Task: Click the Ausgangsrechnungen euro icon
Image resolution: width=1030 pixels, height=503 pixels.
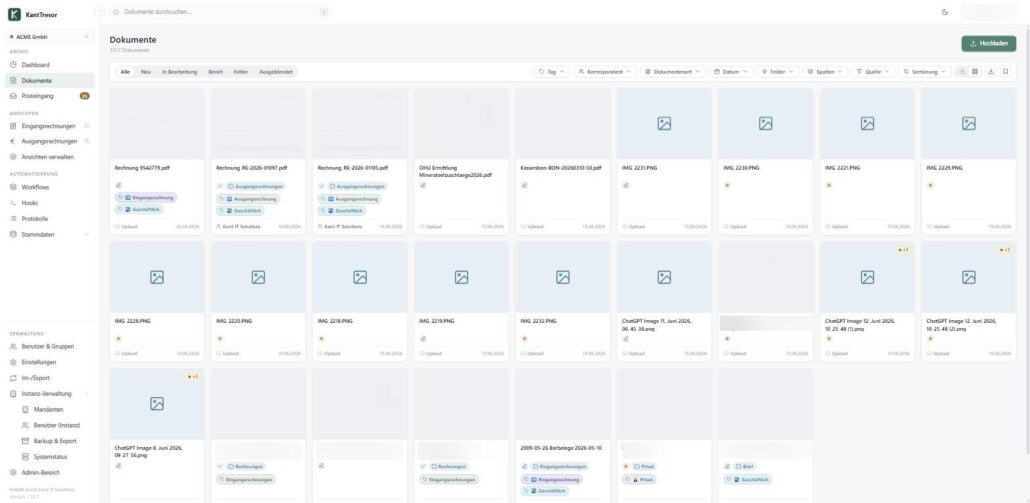Action: [13, 141]
